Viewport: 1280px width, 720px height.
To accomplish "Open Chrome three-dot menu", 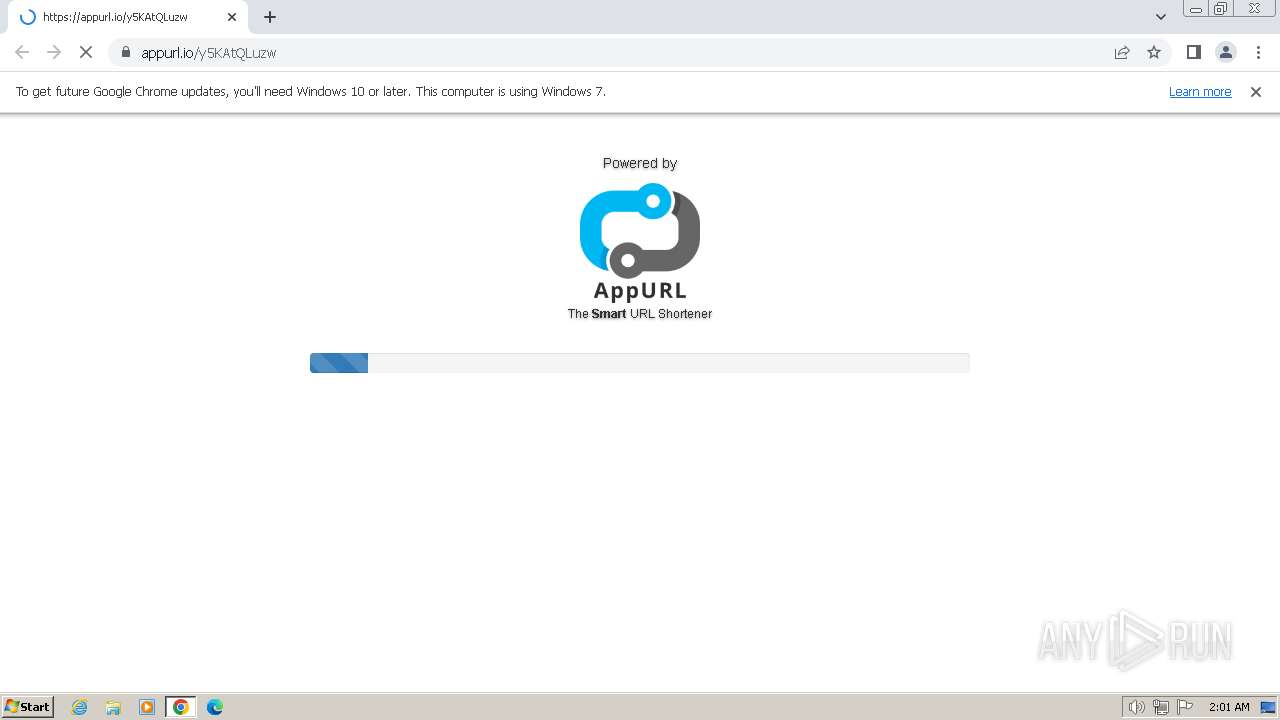I will pyautogui.click(x=1258, y=52).
